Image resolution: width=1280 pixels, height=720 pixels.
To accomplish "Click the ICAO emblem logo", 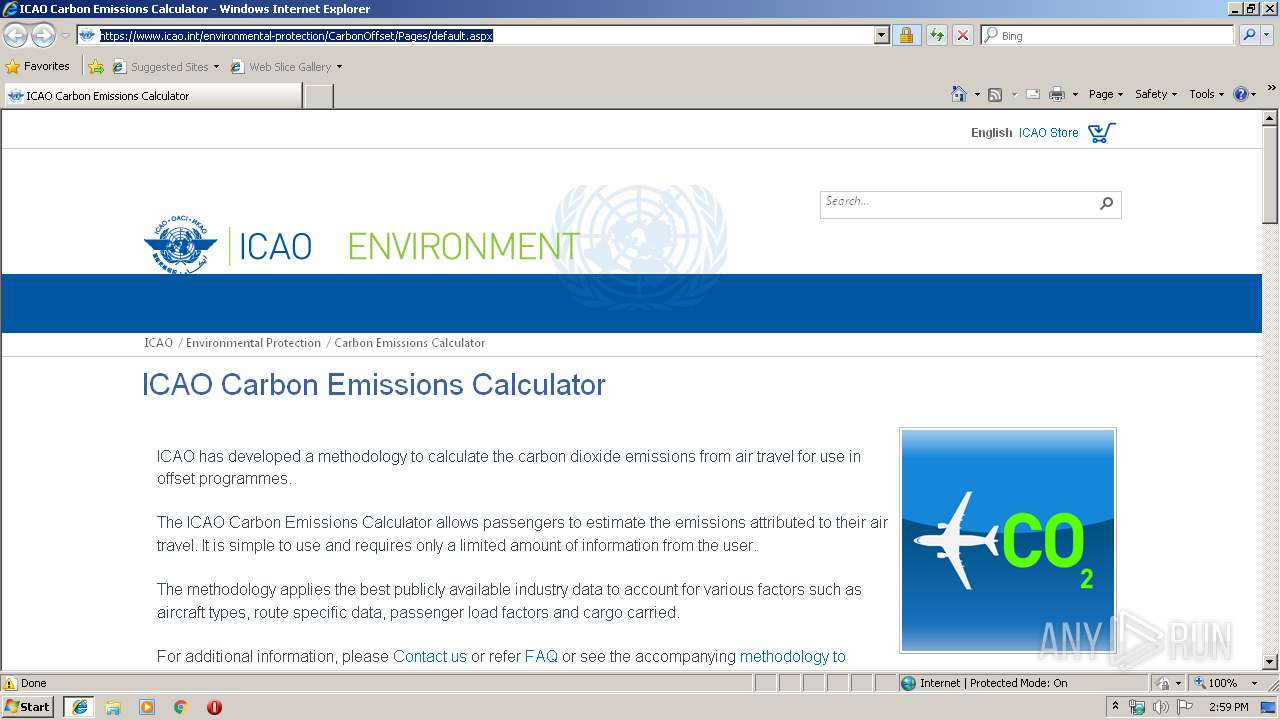I will (x=180, y=244).
